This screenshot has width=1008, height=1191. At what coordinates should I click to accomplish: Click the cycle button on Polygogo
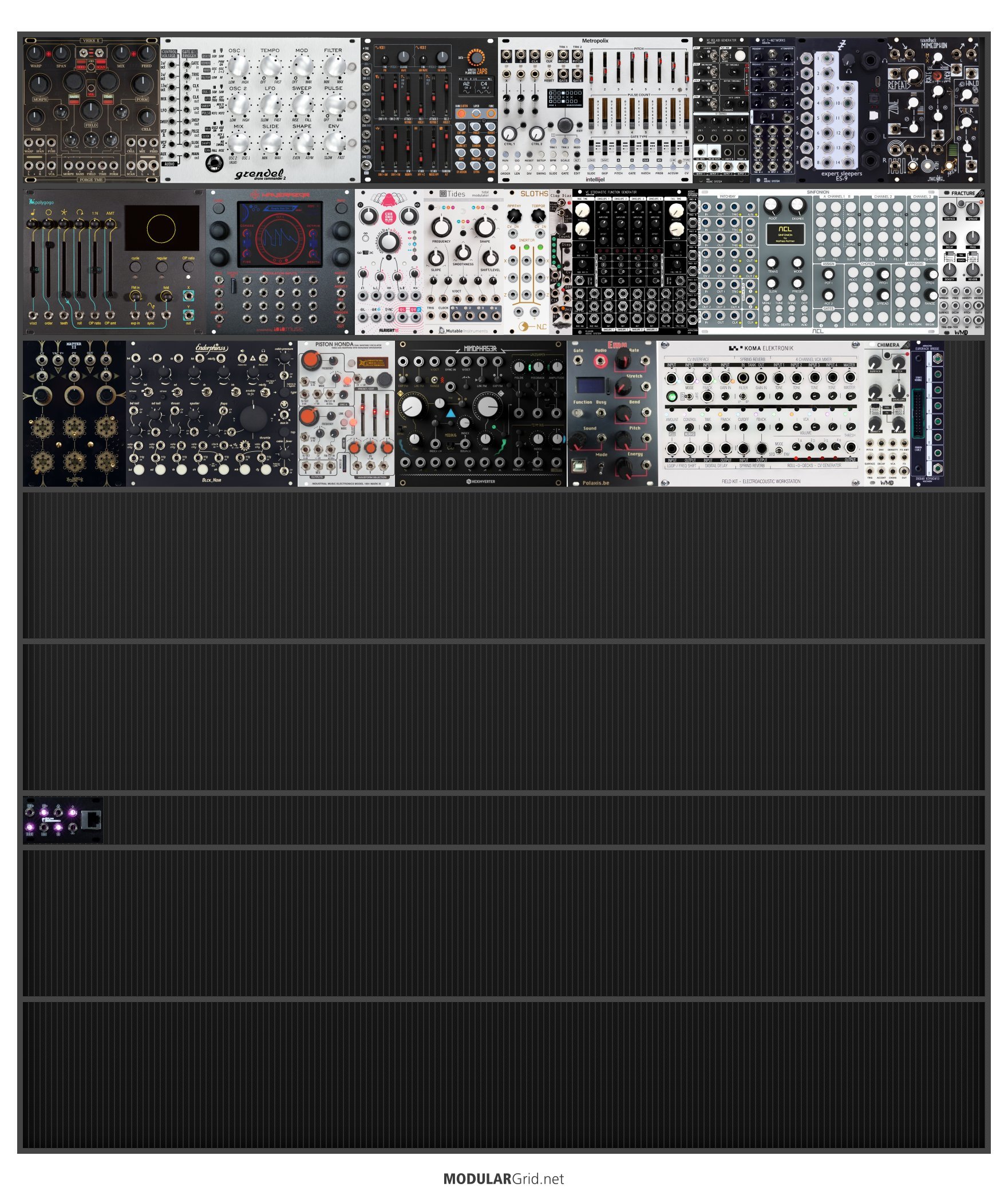[135, 266]
